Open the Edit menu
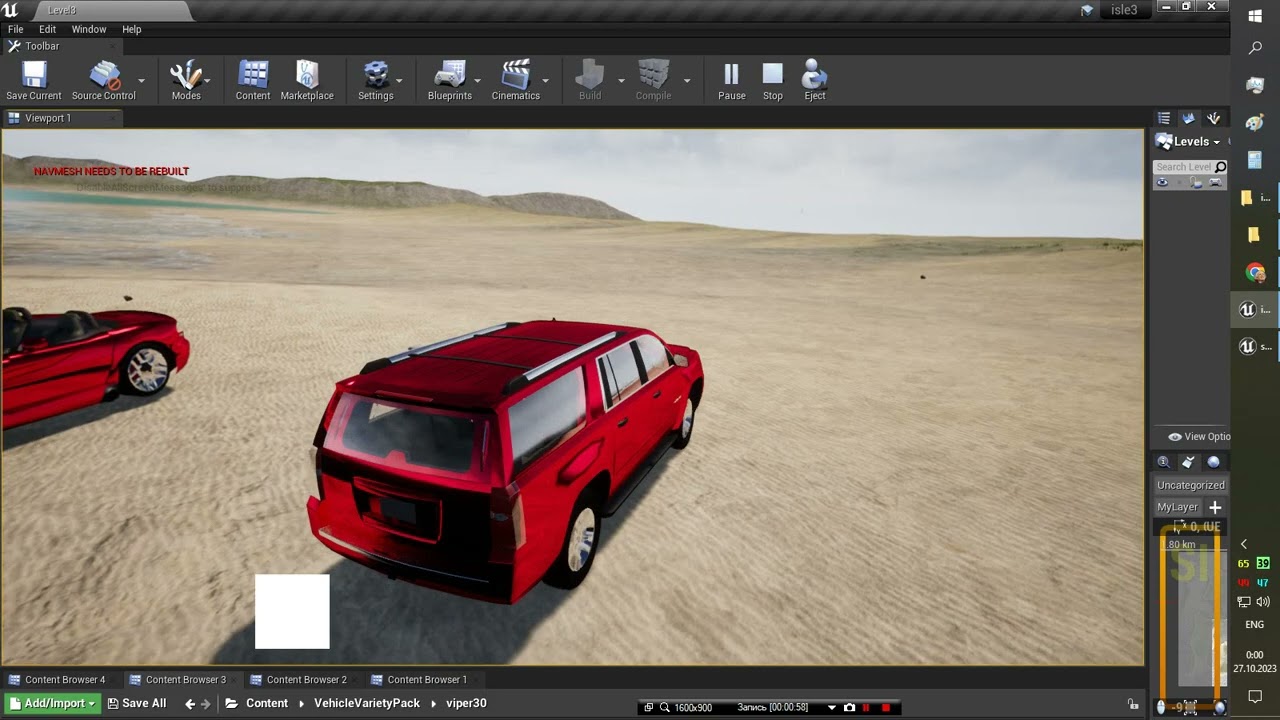1280x720 pixels. 48,30
